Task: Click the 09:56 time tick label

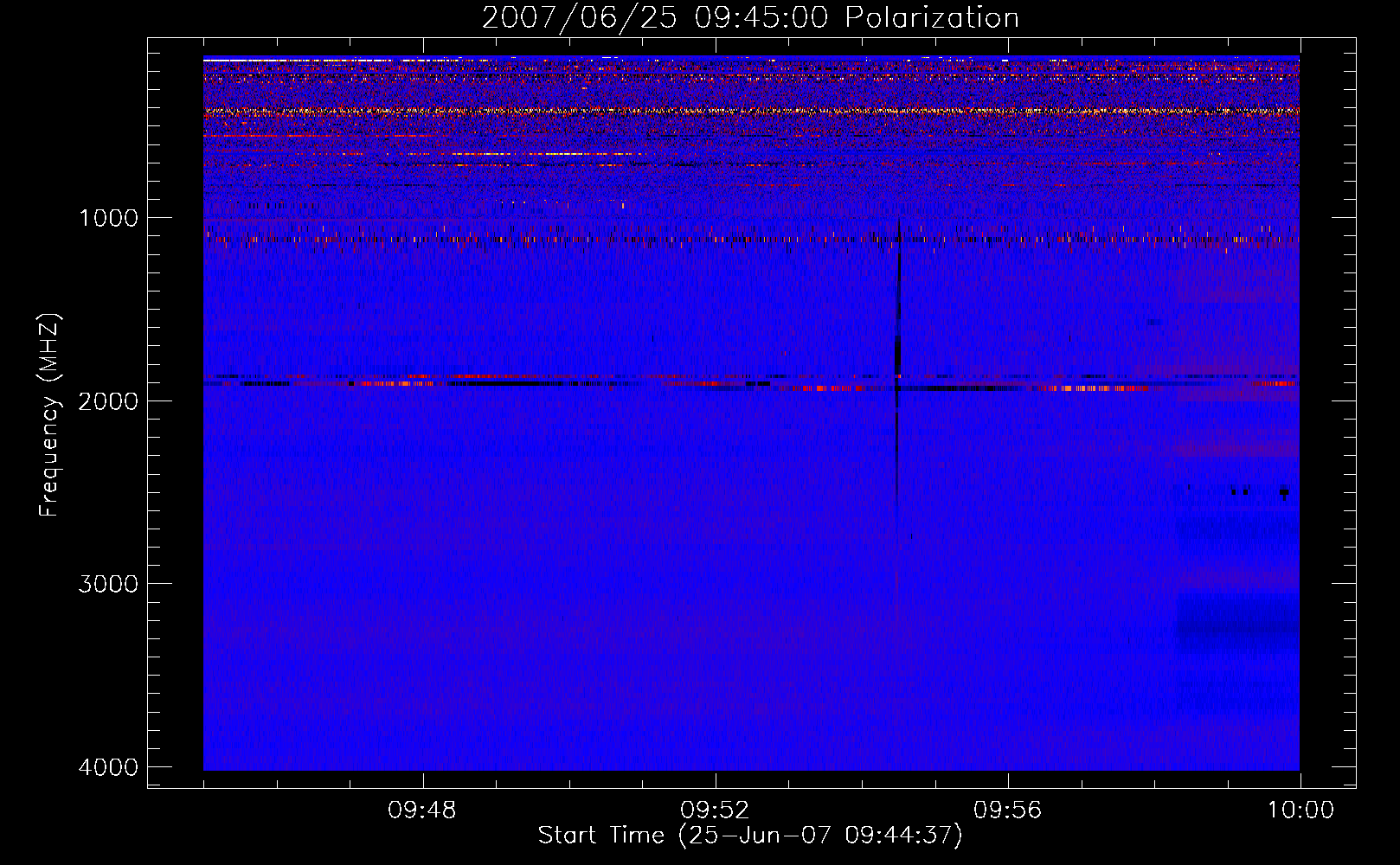Action: coord(1007,811)
